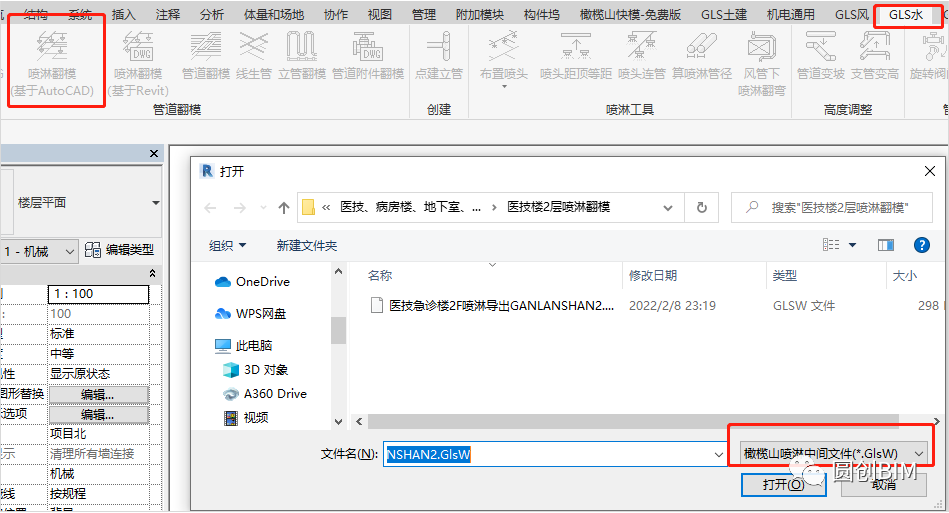Sort files by 名称 column header
This screenshot has height=513, width=949.
click(380, 276)
